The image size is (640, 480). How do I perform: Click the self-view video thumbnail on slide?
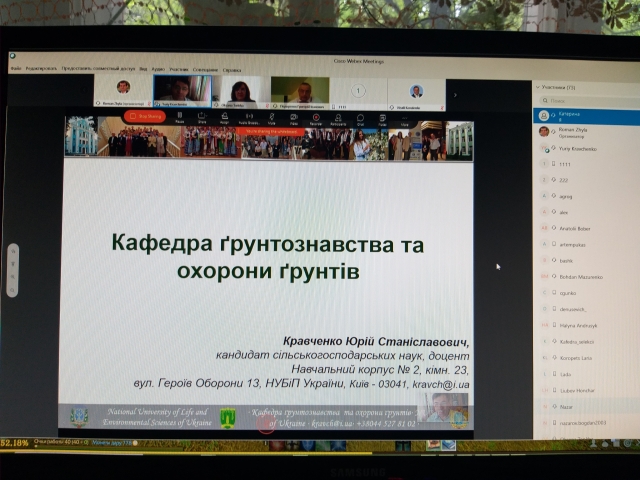(442, 406)
